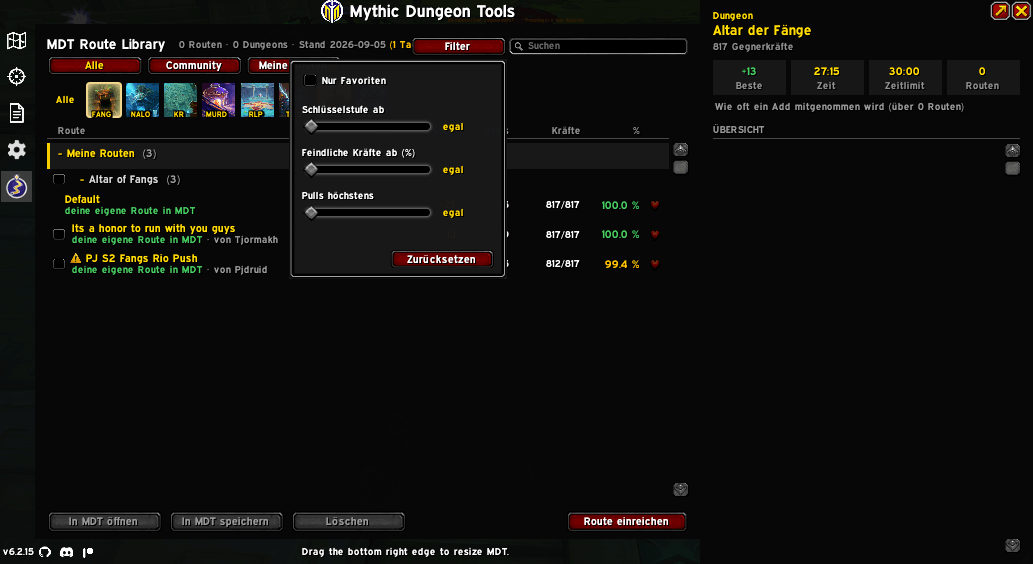
Task: Click the Schlüsselstufe ab slider handle
Action: click(x=311, y=127)
